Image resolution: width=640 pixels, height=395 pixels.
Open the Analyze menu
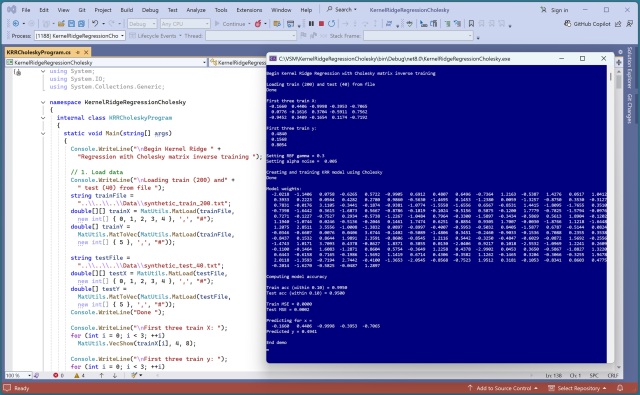196,10
